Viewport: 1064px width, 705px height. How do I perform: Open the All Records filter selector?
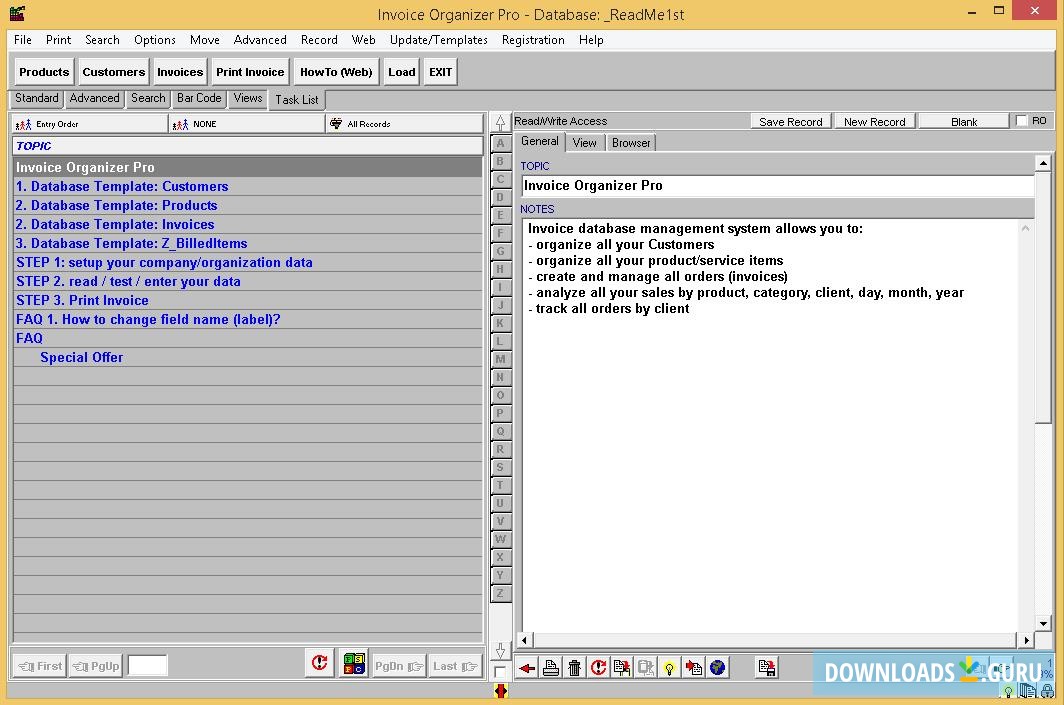[x=405, y=124]
